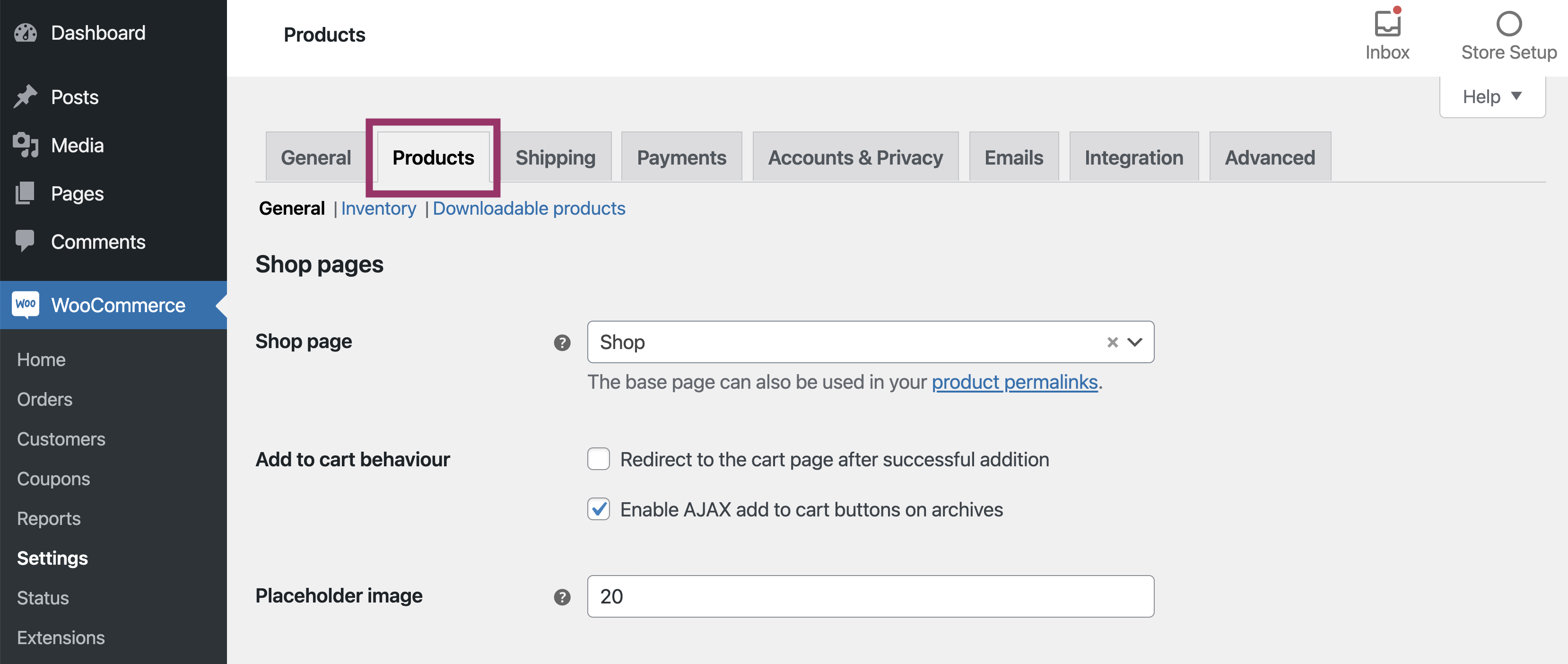Expand the Help dropdown panel

click(1492, 97)
